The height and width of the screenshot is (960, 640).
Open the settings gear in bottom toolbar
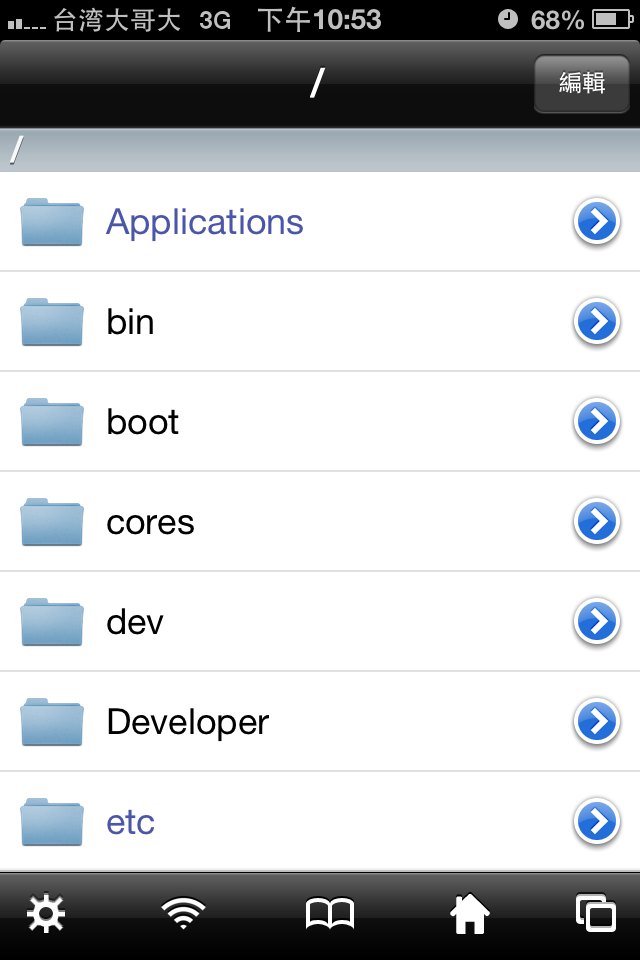pos(46,914)
